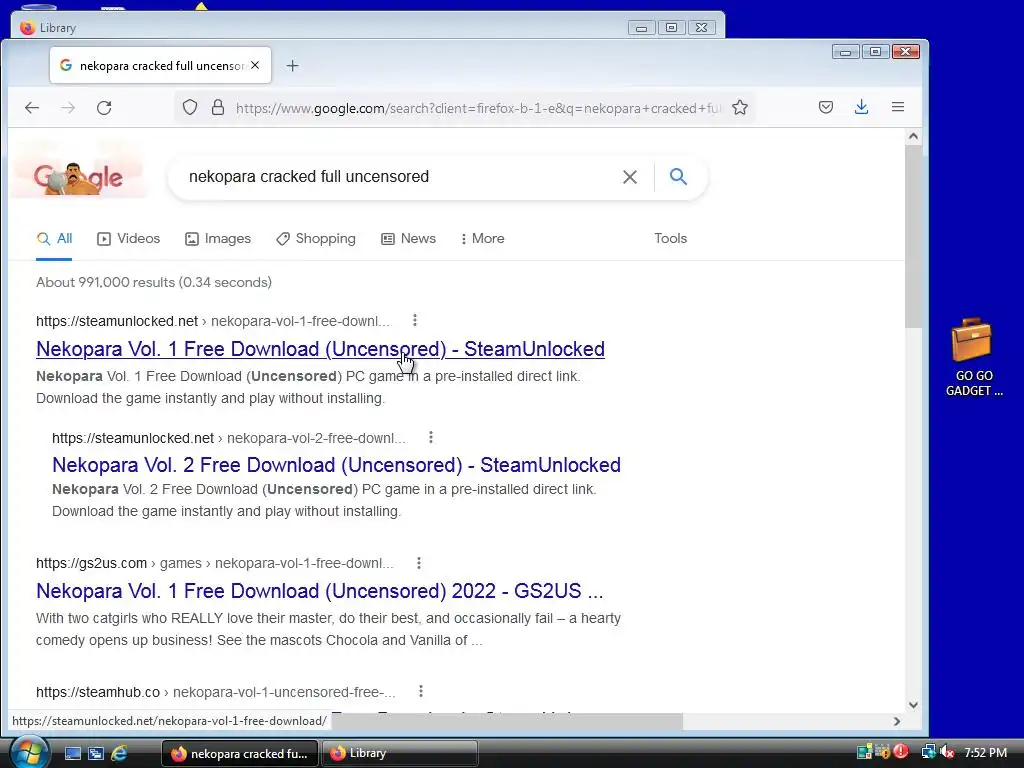Click Show Desktop quick launch icon
1024x768 pixels.
click(x=72, y=753)
